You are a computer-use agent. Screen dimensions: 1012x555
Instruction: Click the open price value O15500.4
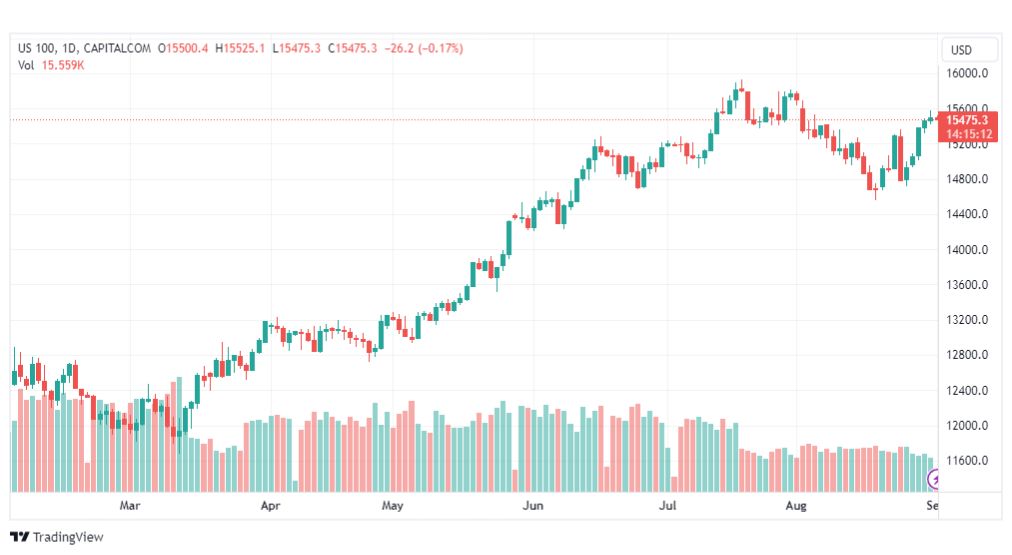point(183,48)
